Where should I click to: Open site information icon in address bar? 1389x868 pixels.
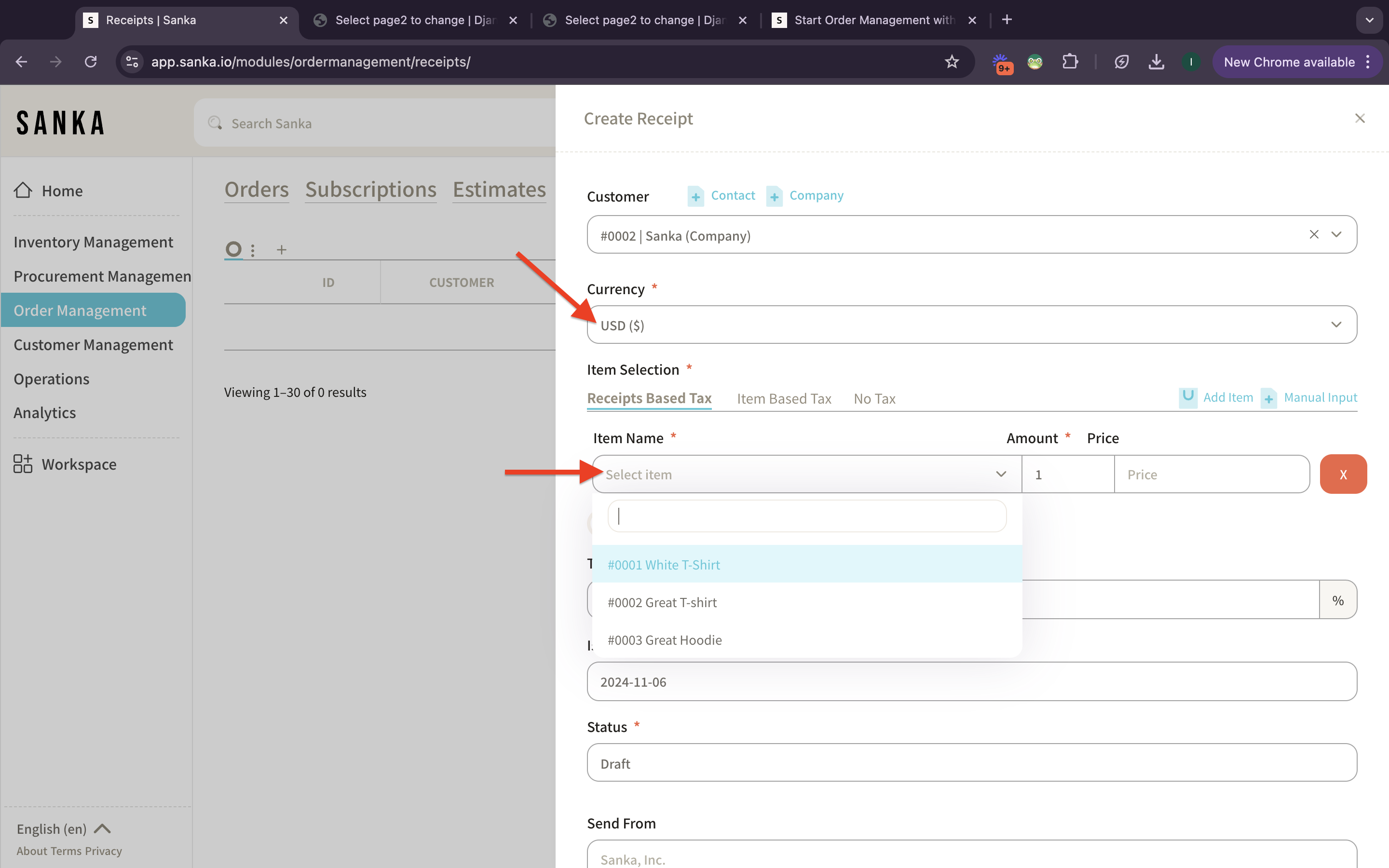click(132, 61)
